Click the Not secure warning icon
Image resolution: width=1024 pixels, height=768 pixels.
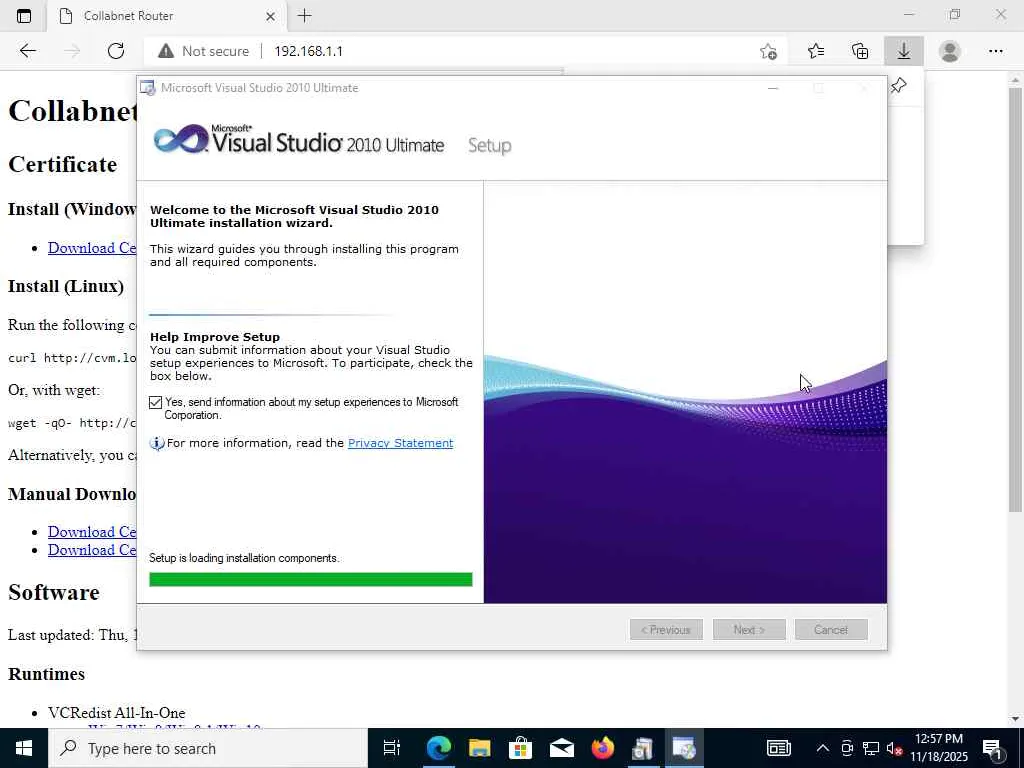pyautogui.click(x=166, y=51)
